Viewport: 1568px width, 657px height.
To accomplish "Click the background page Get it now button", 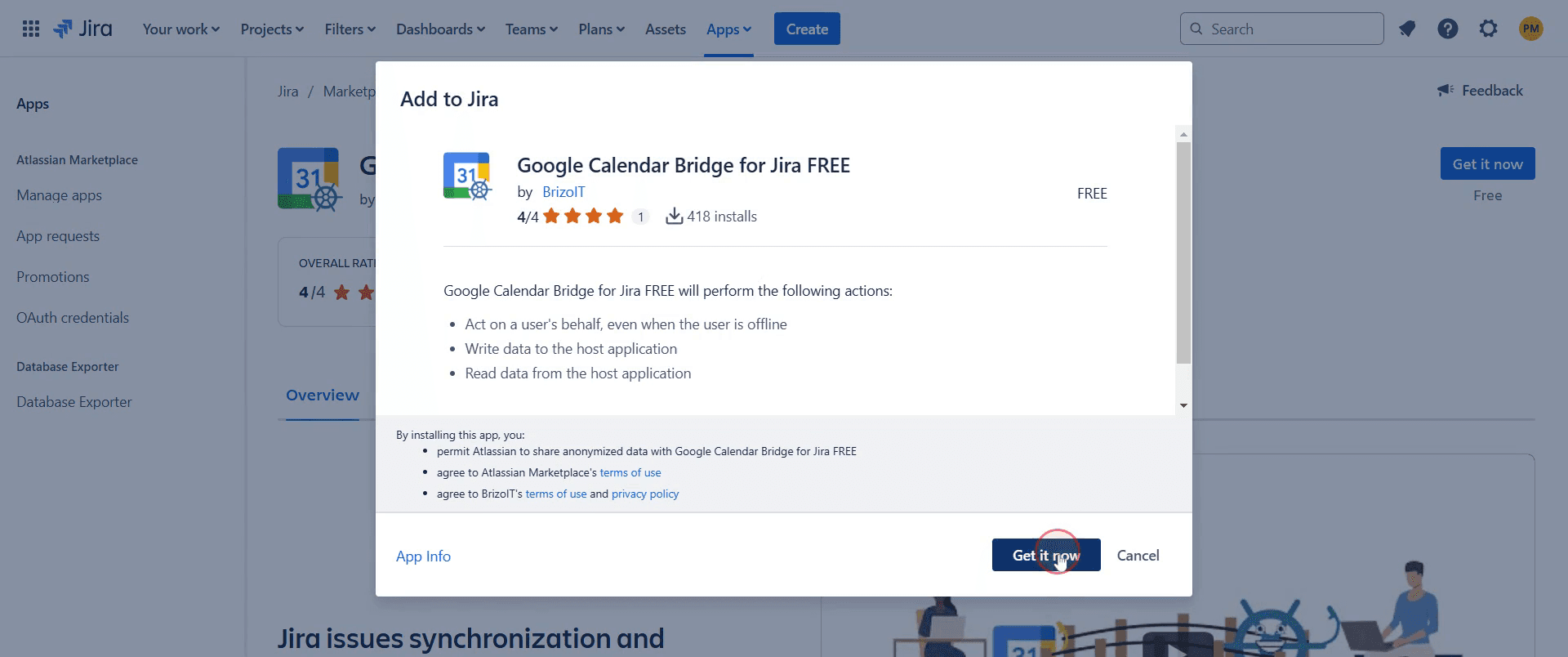I will (x=1487, y=163).
